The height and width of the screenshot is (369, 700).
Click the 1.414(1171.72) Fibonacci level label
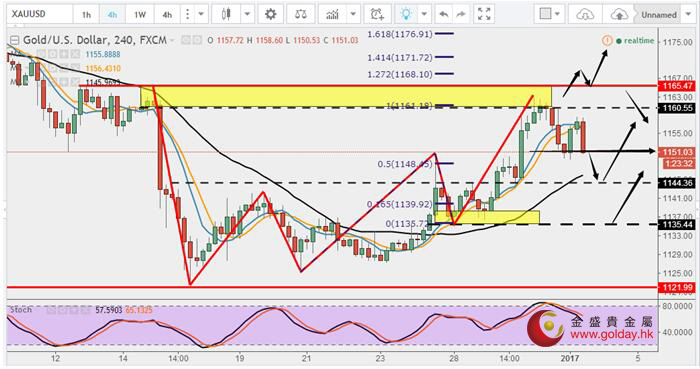pyautogui.click(x=400, y=58)
